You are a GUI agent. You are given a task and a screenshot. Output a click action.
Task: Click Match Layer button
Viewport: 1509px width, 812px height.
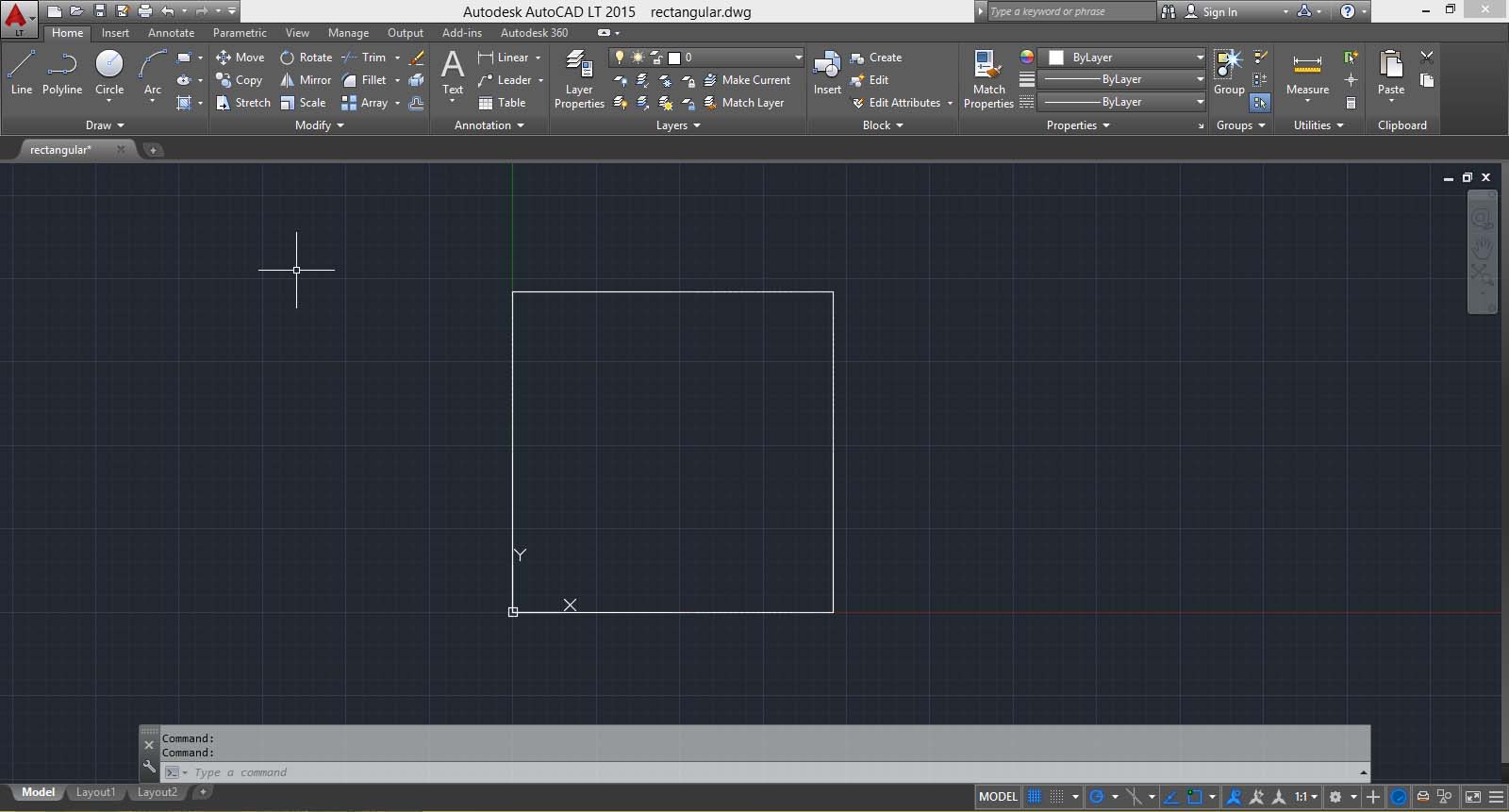pos(744,103)
